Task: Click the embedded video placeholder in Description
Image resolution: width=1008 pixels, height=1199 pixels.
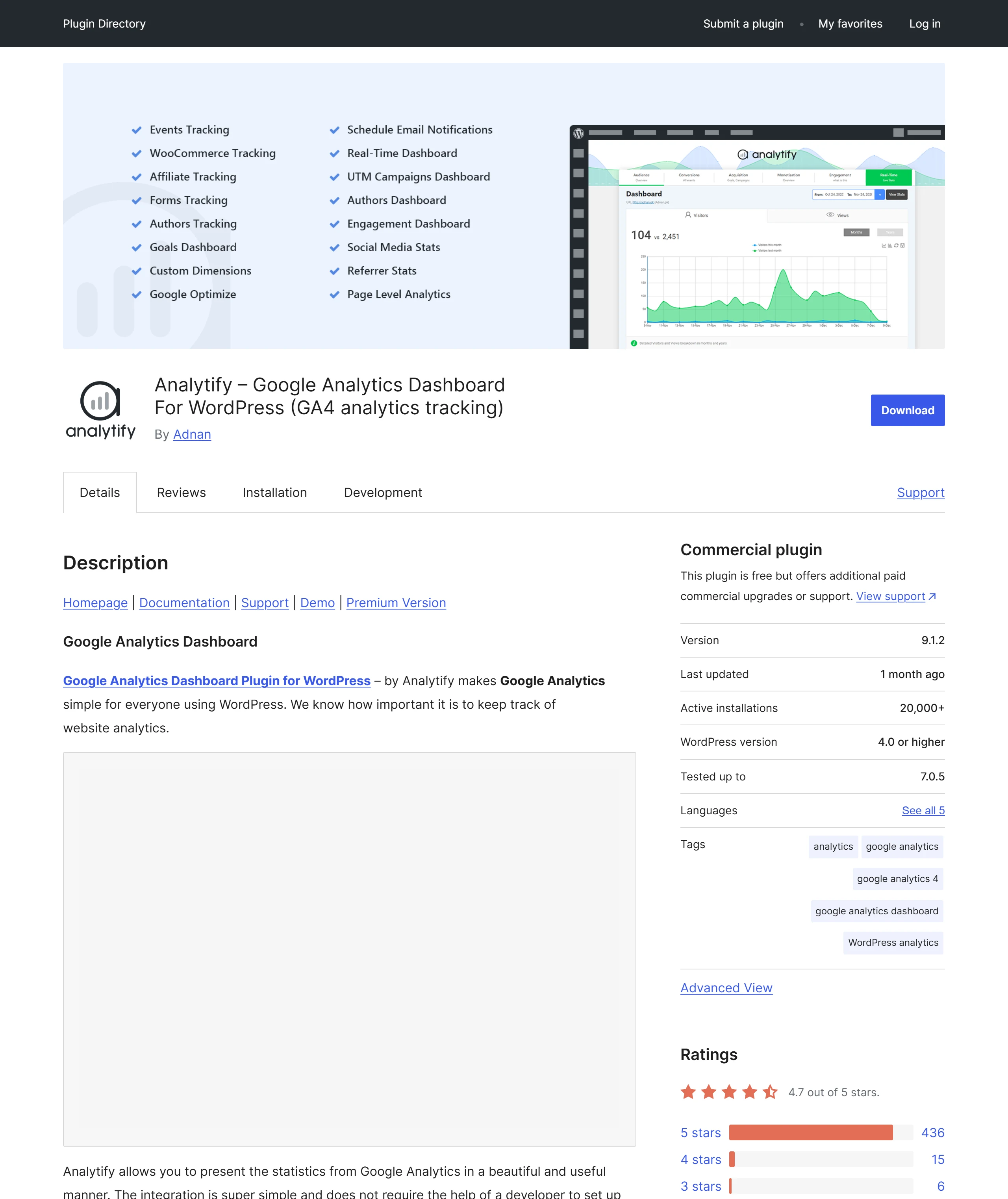Action: coord(349,949)
